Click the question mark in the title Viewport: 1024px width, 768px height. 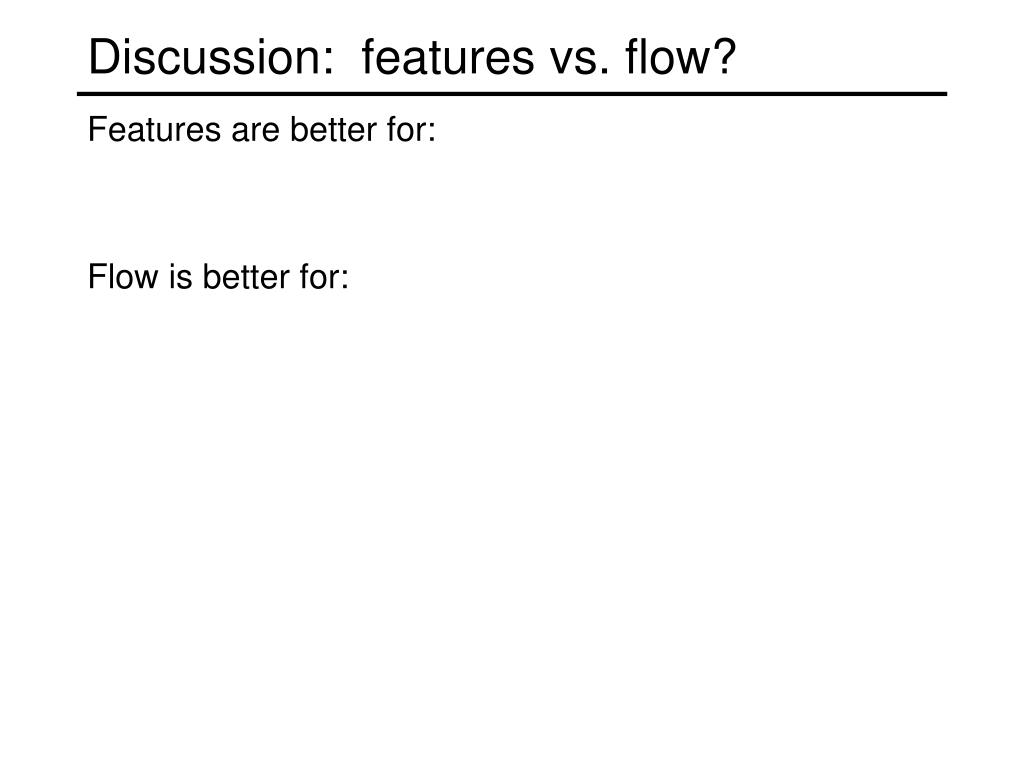click(x=725, y=57)
